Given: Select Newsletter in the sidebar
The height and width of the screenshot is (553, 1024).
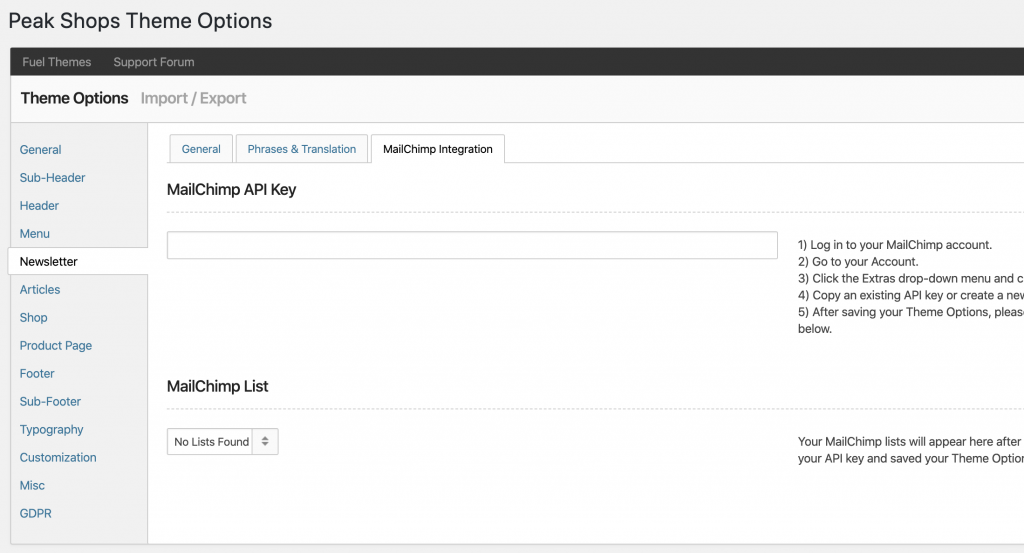Looking at the screenshot, I should (78, 261).
